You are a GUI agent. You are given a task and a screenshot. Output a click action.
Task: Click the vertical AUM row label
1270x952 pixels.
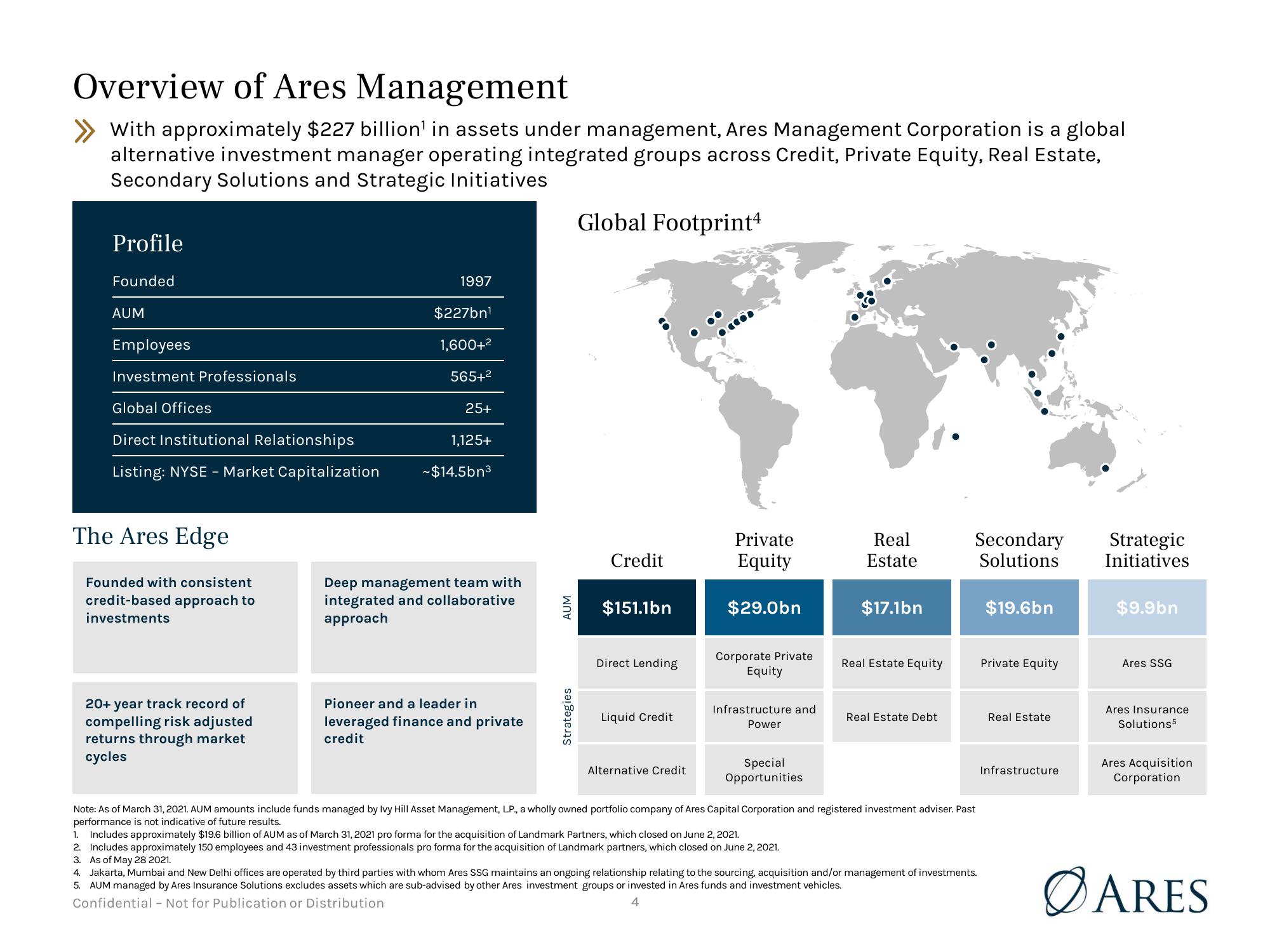pos(568,607)
